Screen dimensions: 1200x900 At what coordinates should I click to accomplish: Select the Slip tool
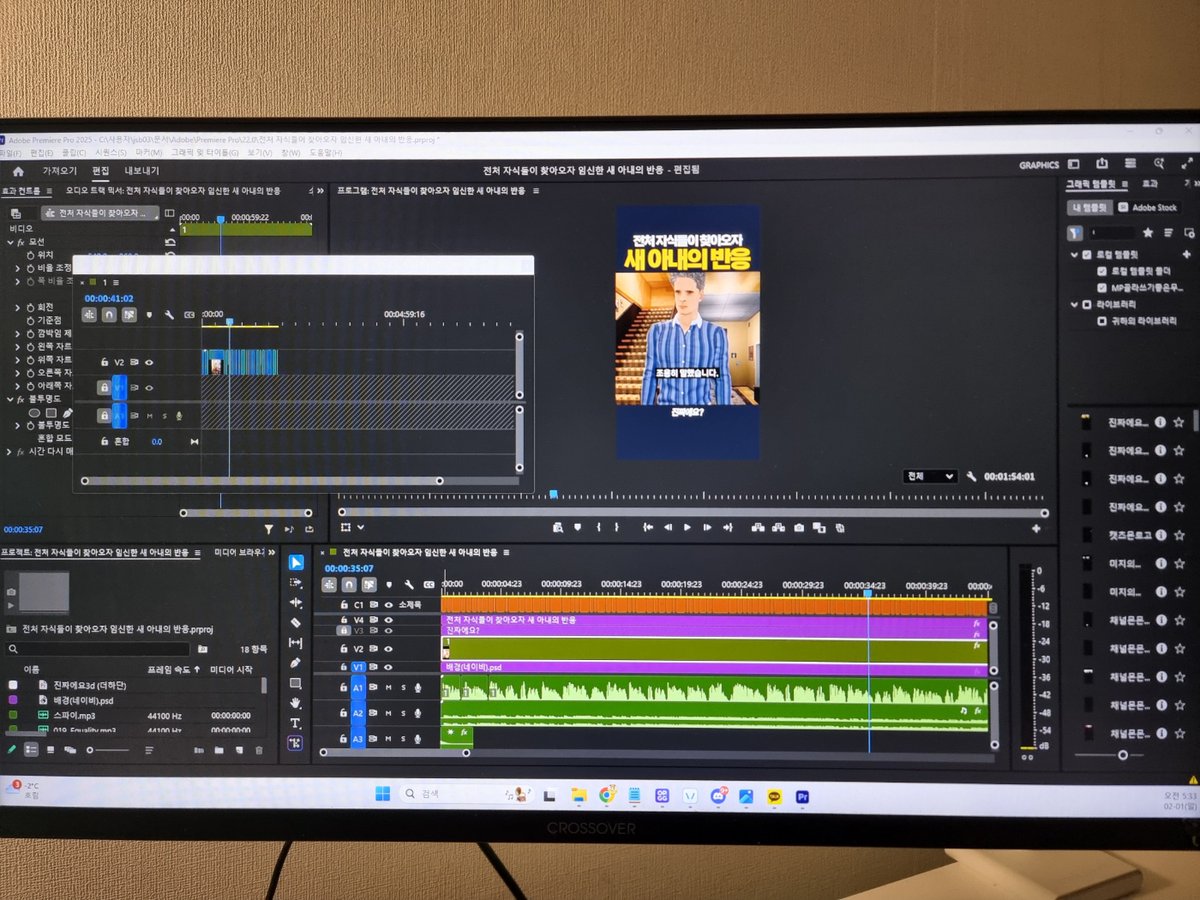[296, 642]
